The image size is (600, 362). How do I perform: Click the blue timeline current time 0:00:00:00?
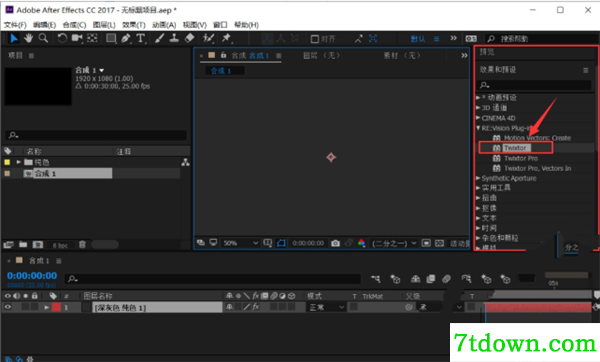[32, 276]
